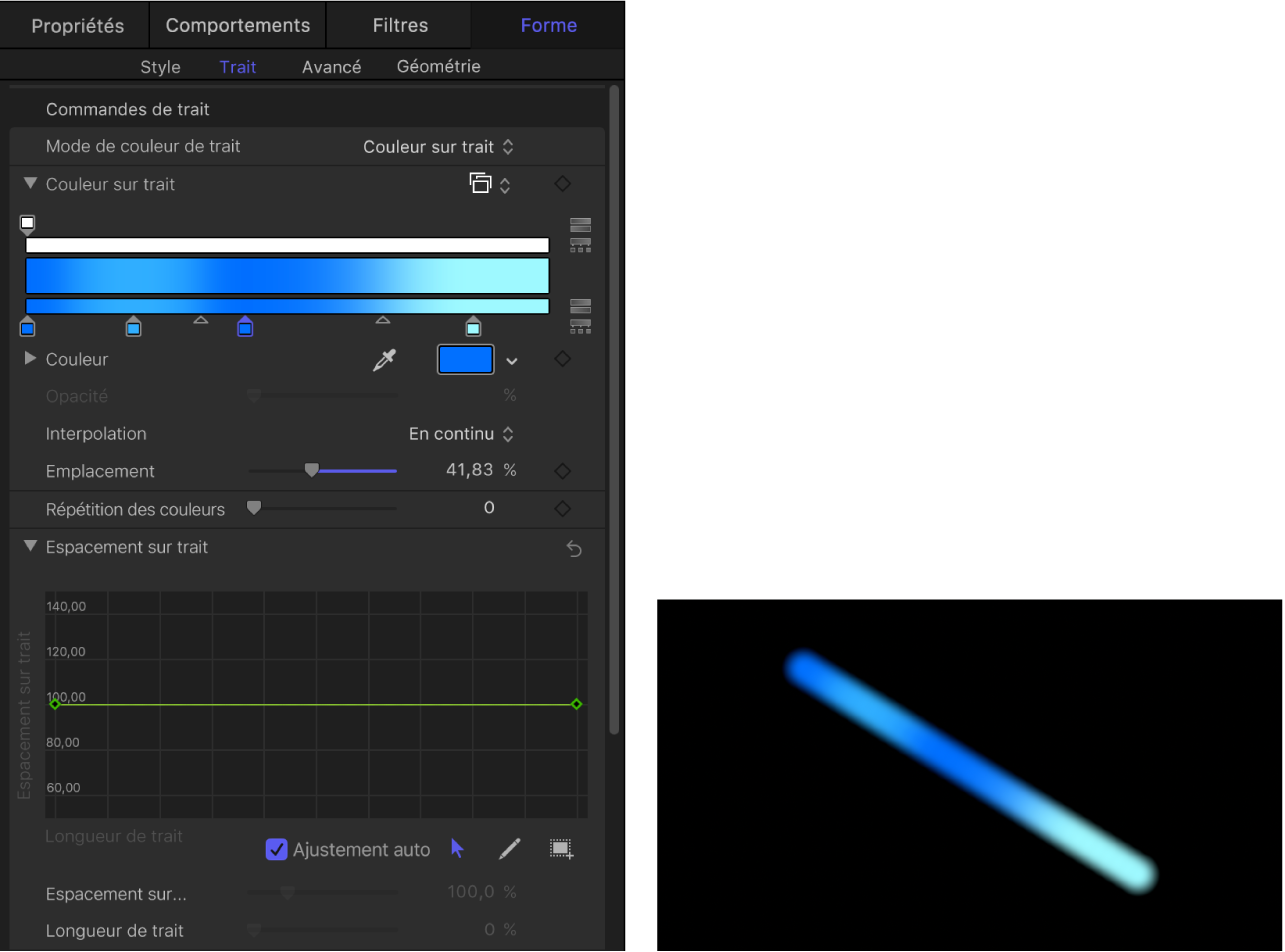This screenshot has width=1285, height=952.
Task: Open Mode de couleur de trait dropdown
Action: [x=439, y=147]
